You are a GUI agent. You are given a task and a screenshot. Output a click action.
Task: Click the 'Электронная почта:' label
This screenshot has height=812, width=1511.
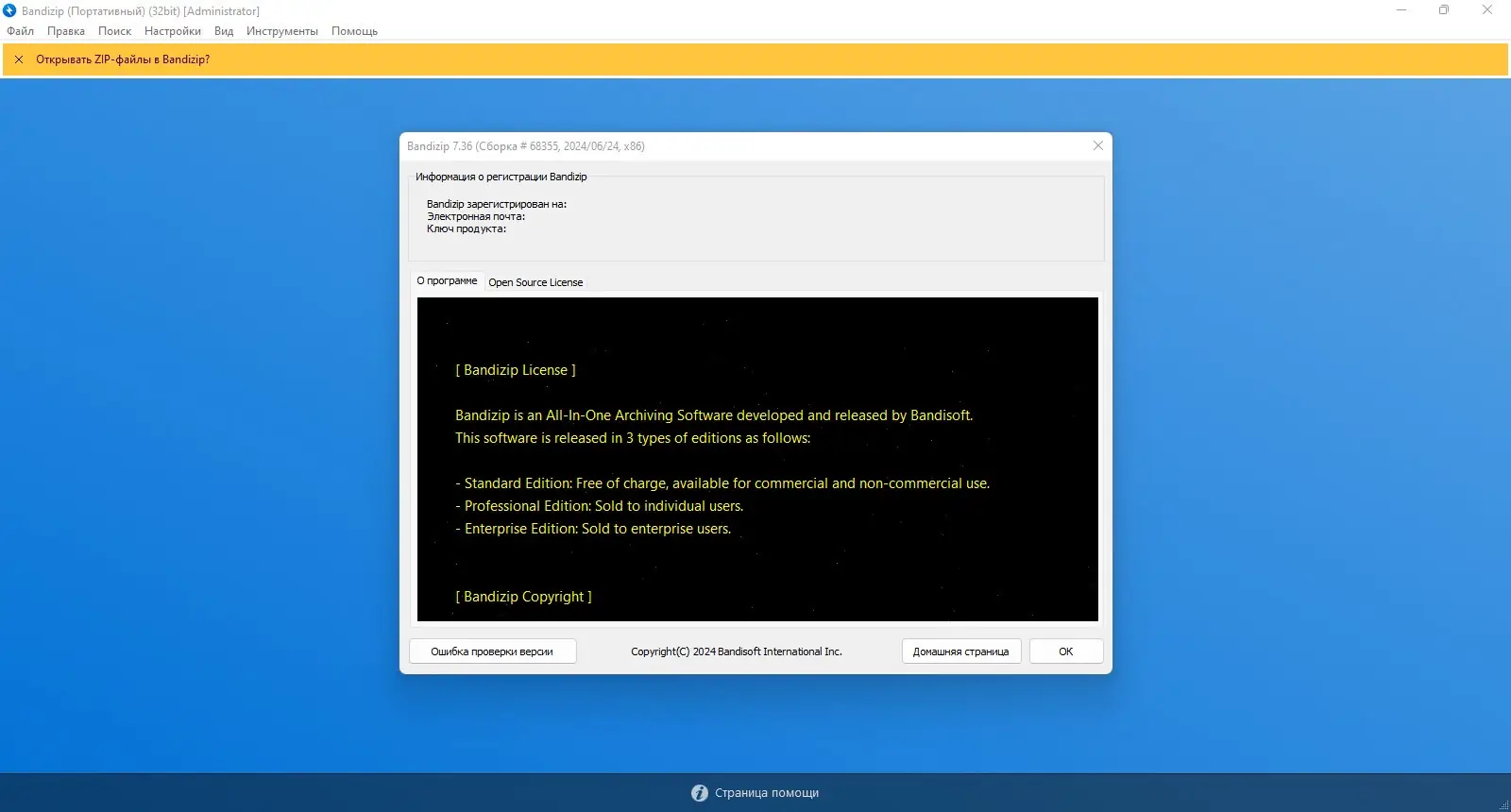[476, 216]
